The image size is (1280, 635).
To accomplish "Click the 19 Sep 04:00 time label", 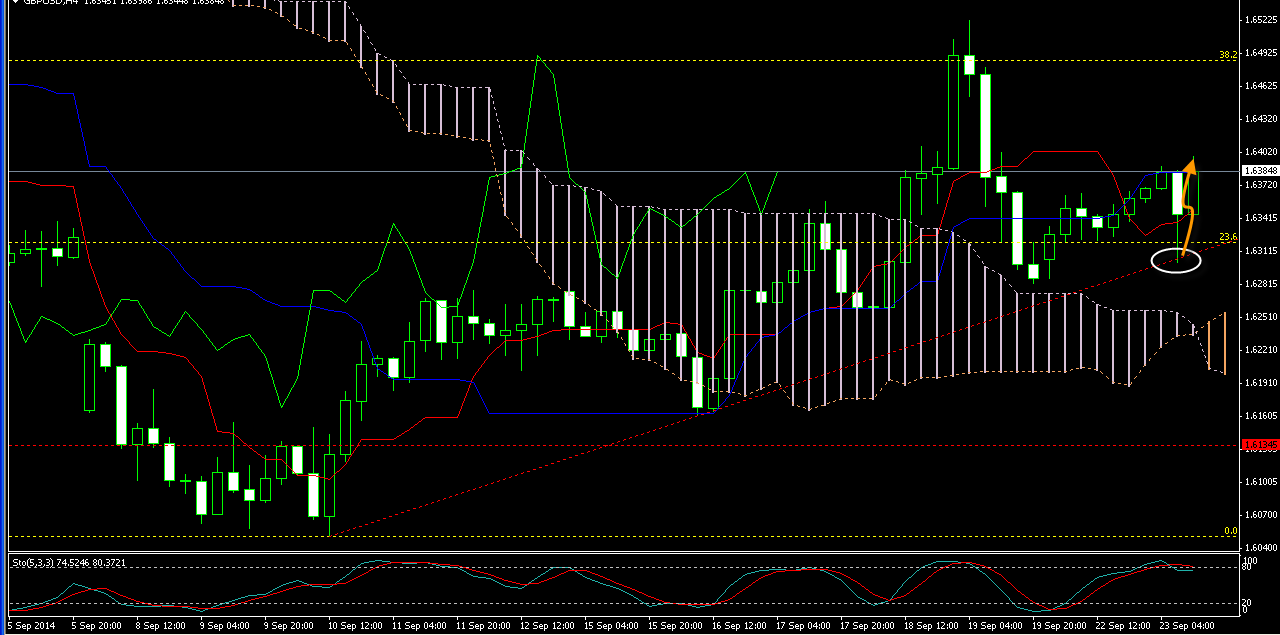I will (995, 625).
